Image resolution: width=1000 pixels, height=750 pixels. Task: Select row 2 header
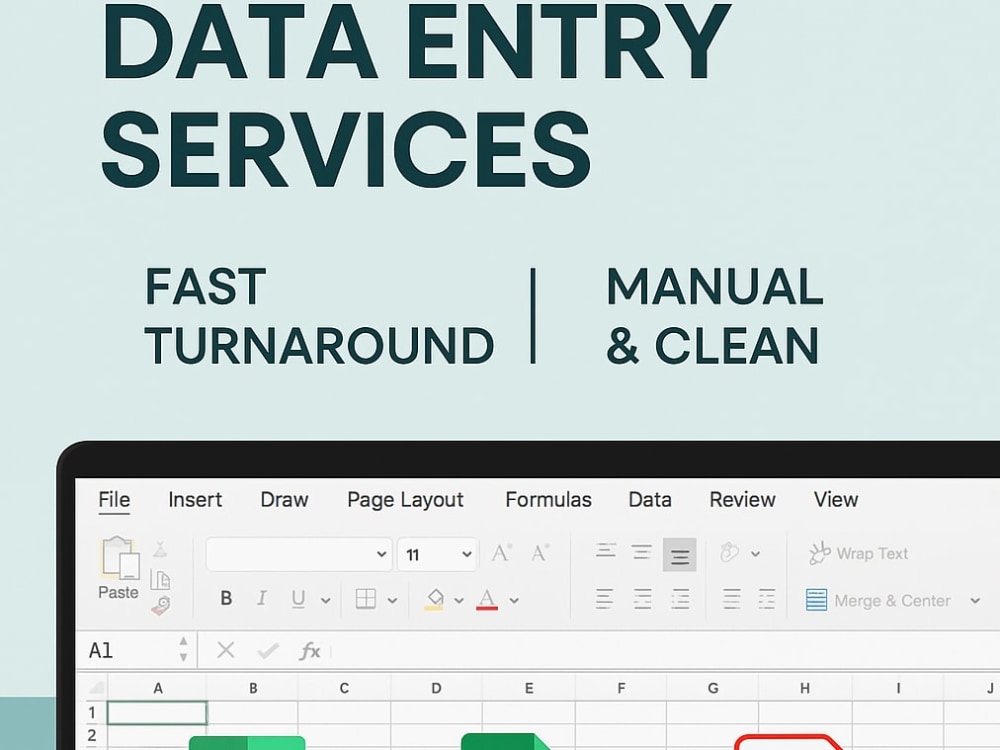pos(93,735)
